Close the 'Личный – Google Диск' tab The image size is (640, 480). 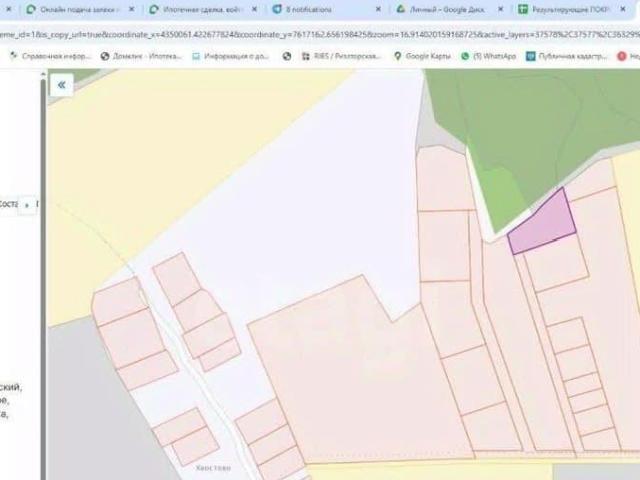click(x=500, y=9)
